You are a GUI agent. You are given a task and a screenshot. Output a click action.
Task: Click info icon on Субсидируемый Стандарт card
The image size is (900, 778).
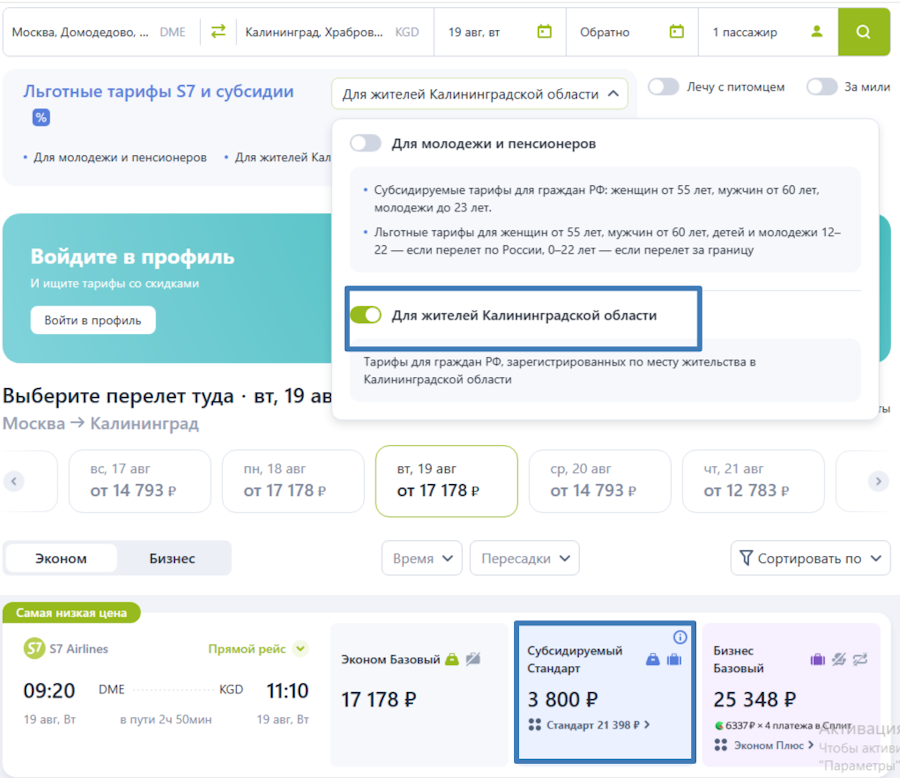click(680, 637)
